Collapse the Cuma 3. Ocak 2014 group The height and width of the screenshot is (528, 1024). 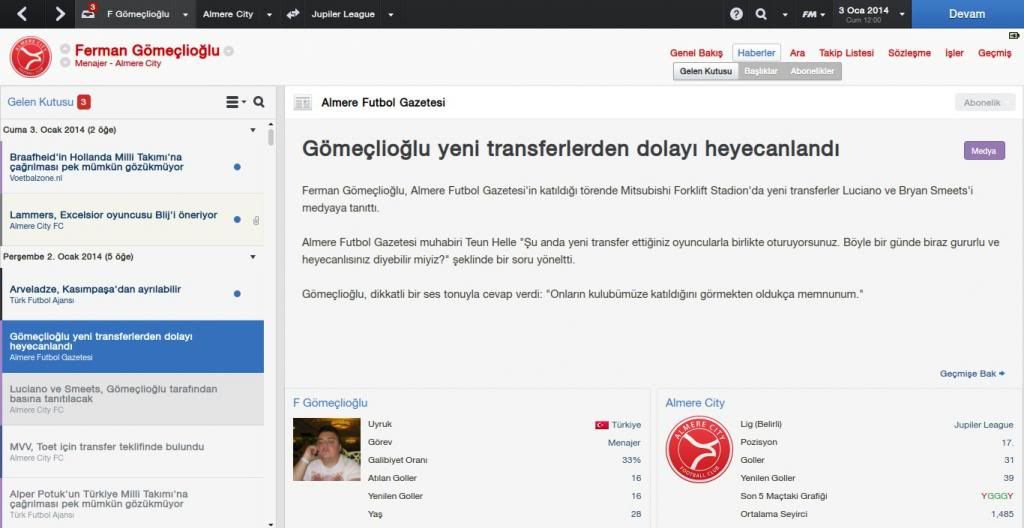point(253,130)
